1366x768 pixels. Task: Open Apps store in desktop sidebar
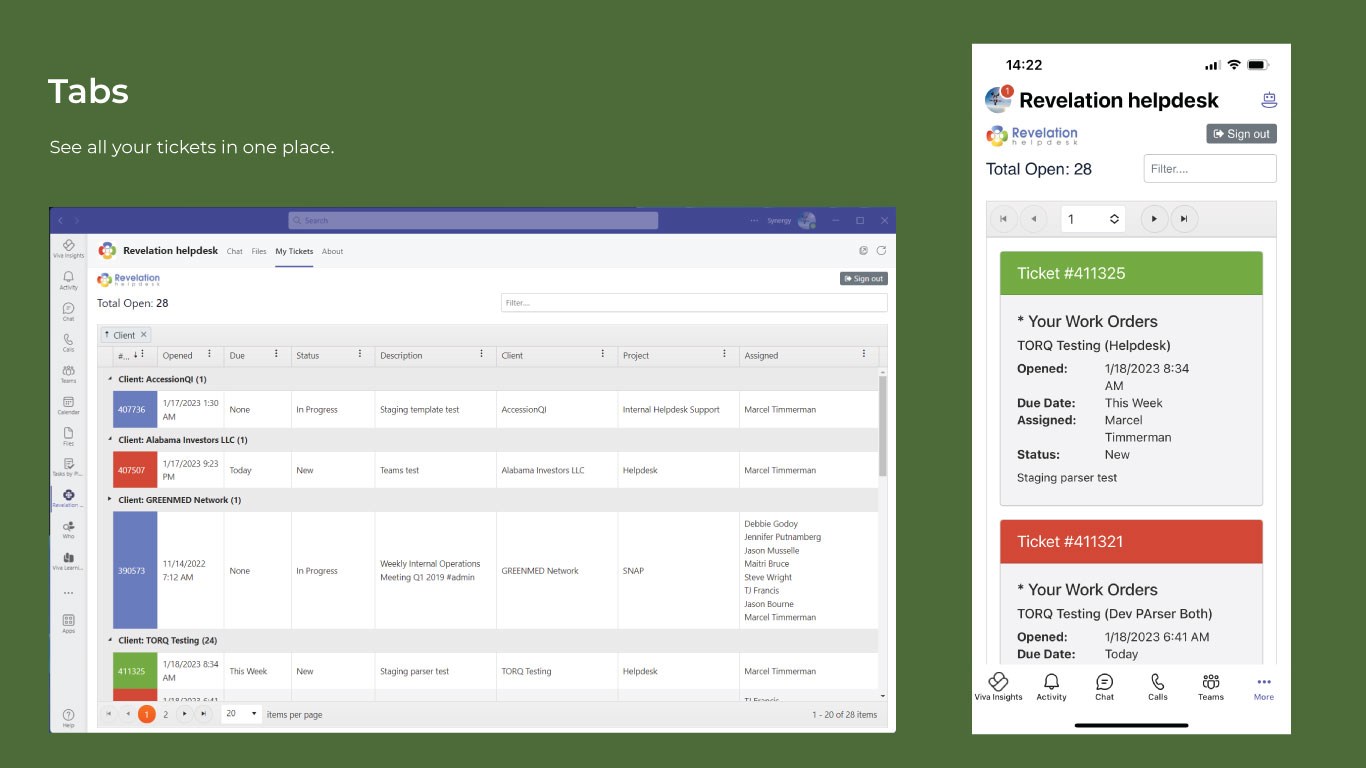(x=68, y=623)
